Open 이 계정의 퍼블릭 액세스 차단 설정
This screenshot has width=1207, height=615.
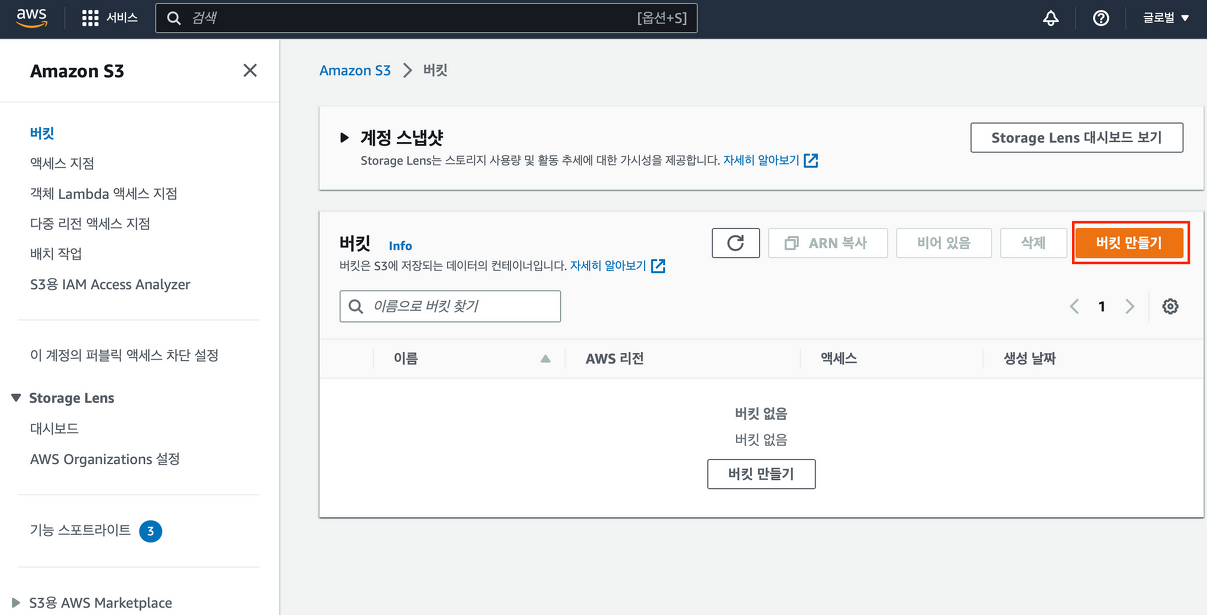click(x=124, y=355)
